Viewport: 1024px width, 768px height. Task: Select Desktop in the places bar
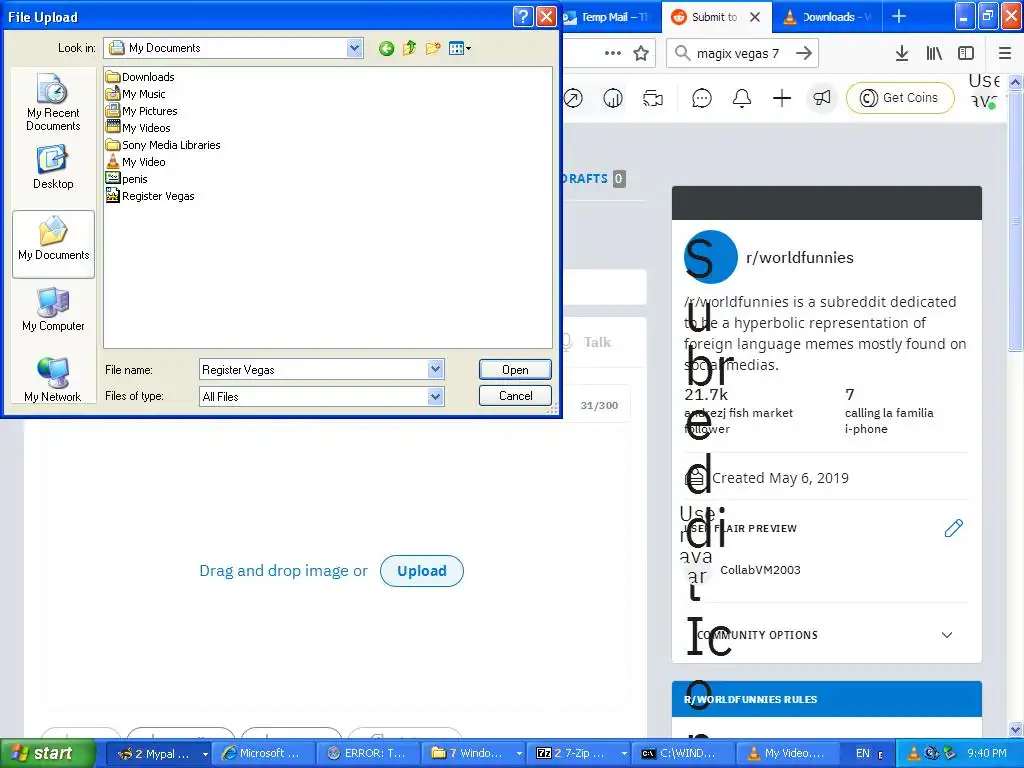[x=53, y=168]
